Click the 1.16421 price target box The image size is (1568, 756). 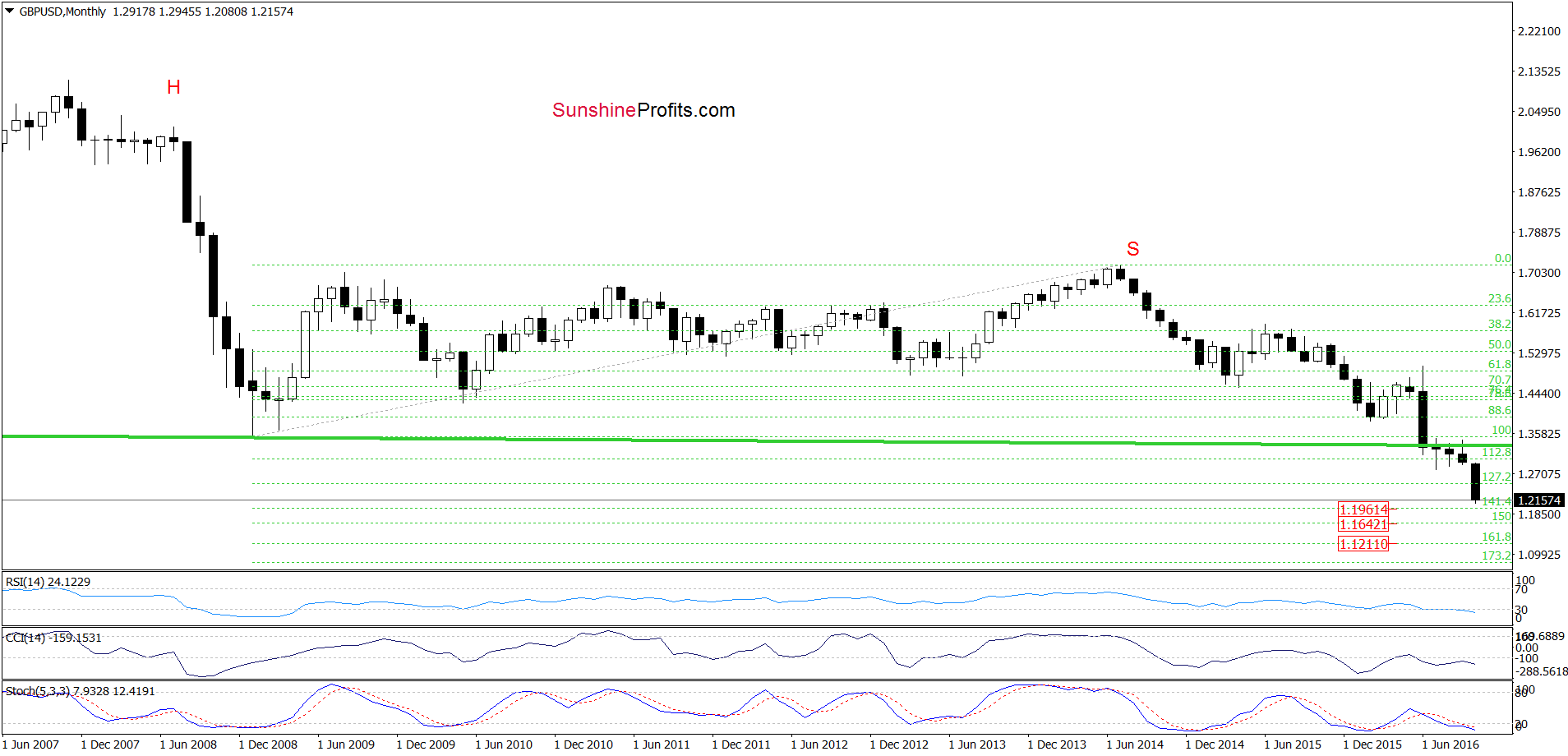(x=1363, y=524)
